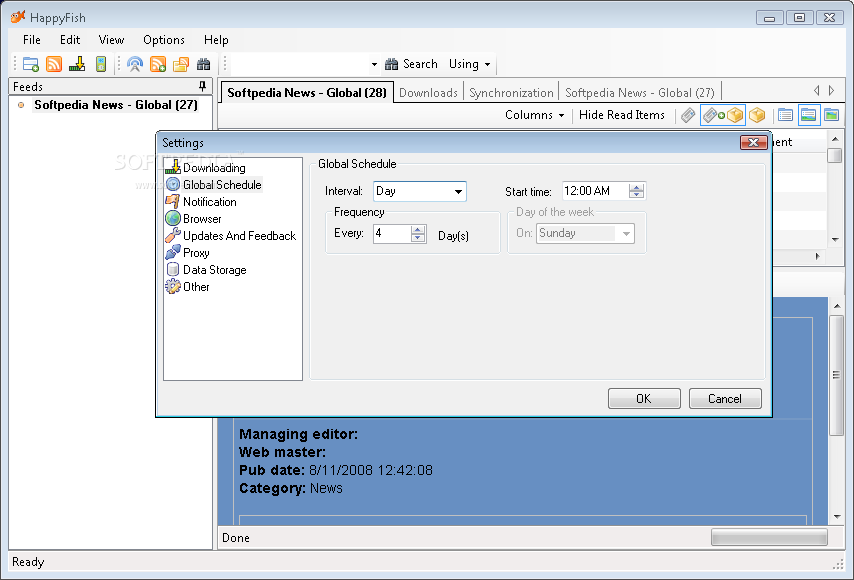Click the gray tag icon in item toolbar
This screenshot has width=854, height=580.
[688, 115]
